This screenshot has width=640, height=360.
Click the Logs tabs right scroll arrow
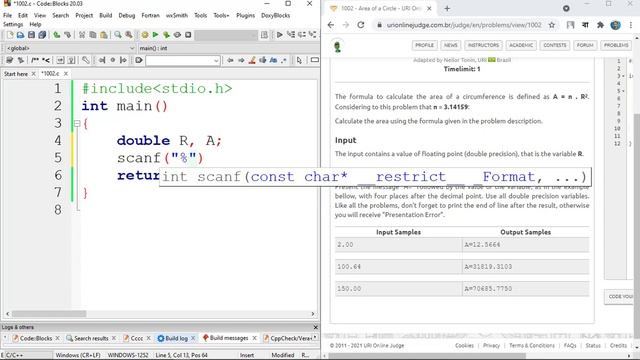(315, 338)
